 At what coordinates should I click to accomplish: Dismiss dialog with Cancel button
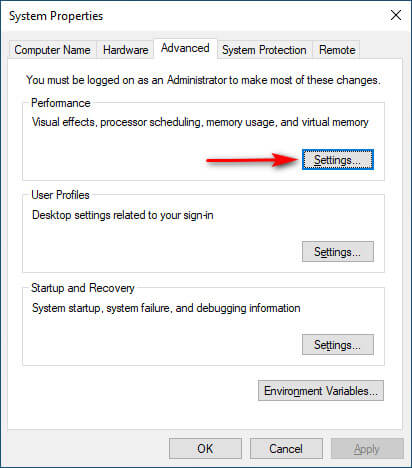pos(286,449)
